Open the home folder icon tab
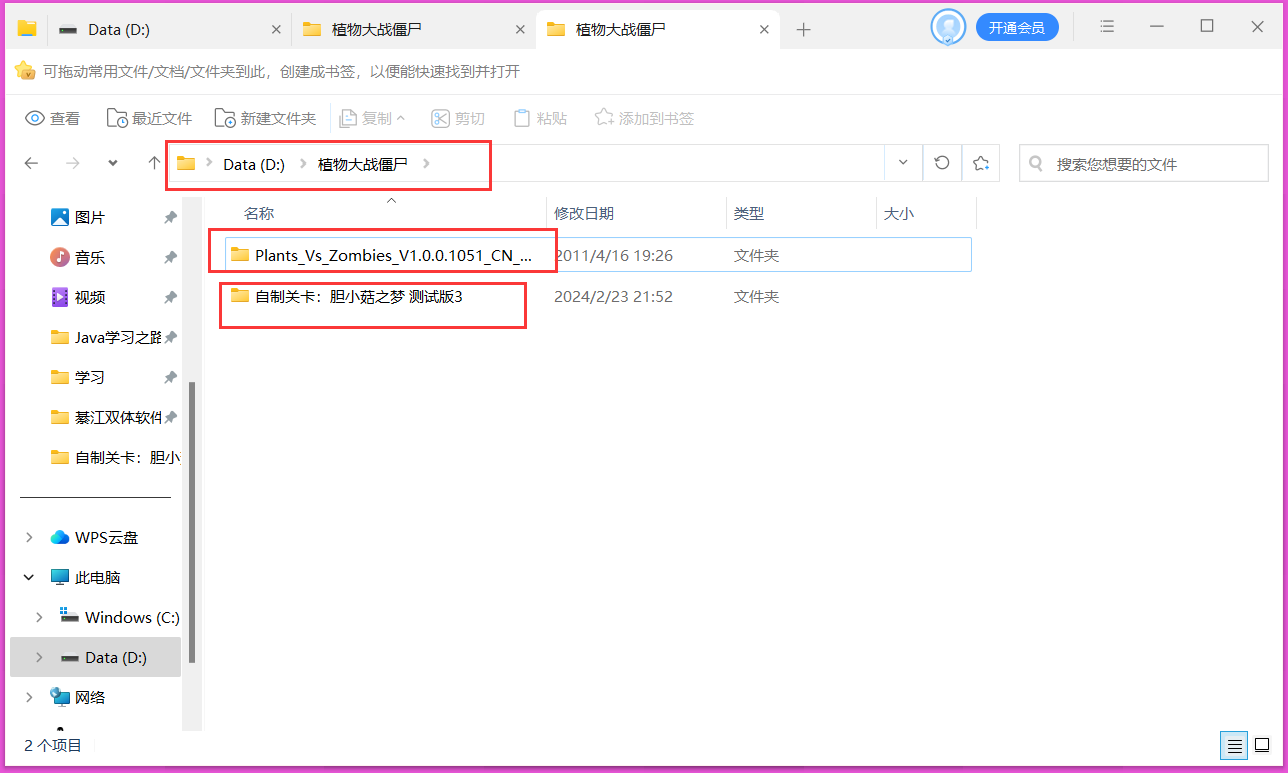This screenshot has height=773, width=1288. click(x=26, y=29)
